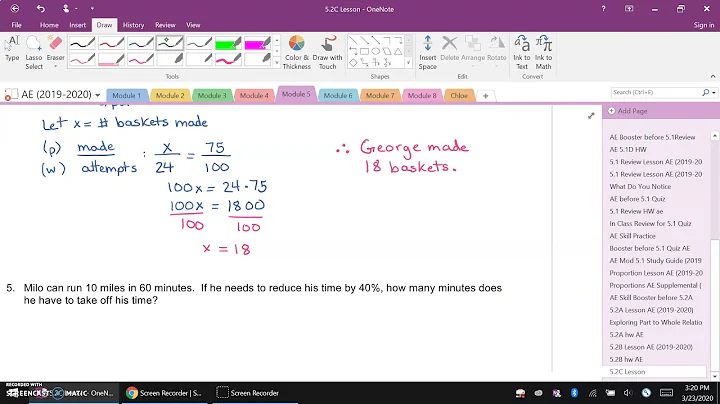Select the diamond shape
The height and width of the screenshot is (404, 720).
click(x=353, y=62)
